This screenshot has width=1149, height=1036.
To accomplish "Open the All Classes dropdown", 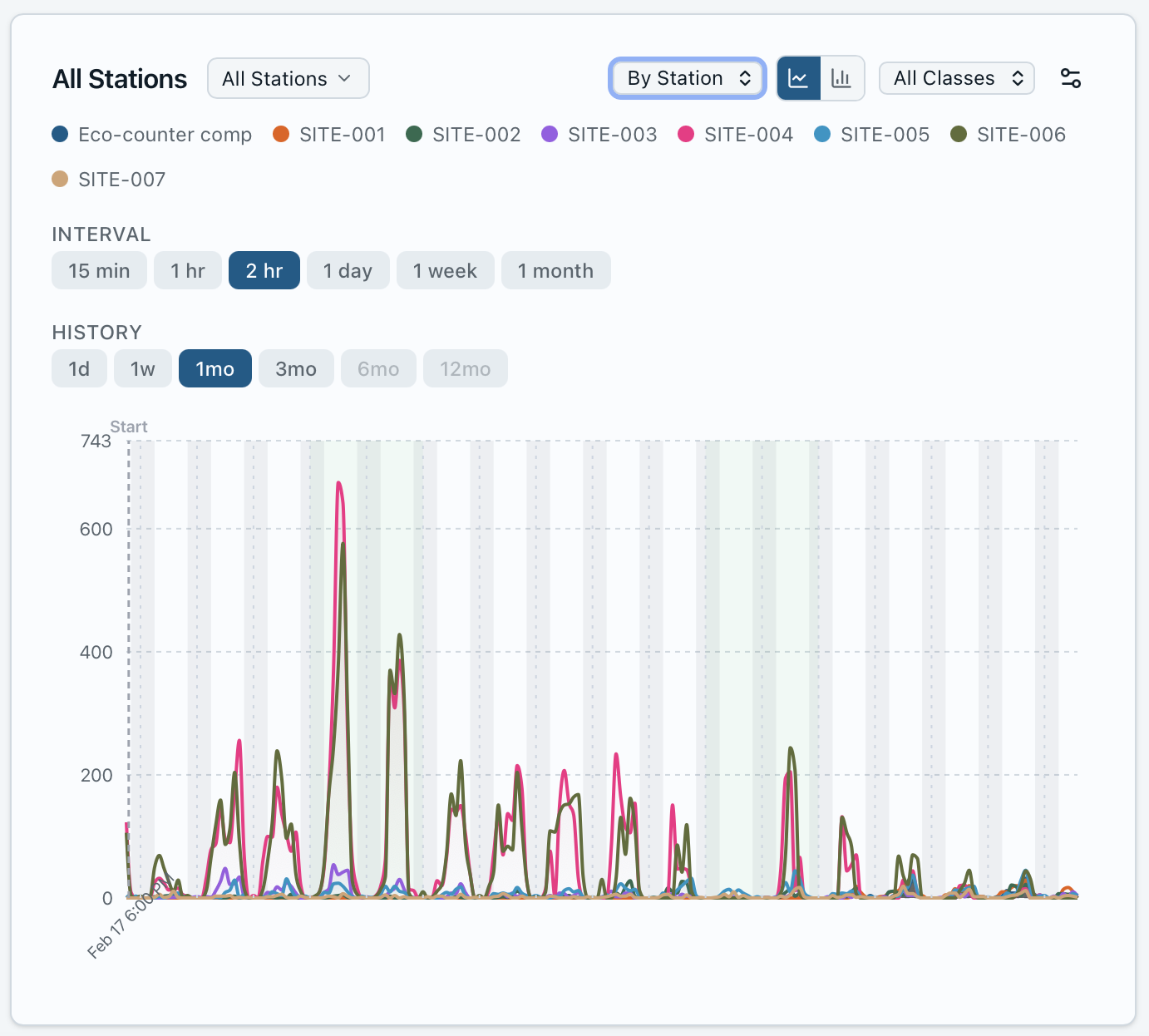I will coord(956,77).
